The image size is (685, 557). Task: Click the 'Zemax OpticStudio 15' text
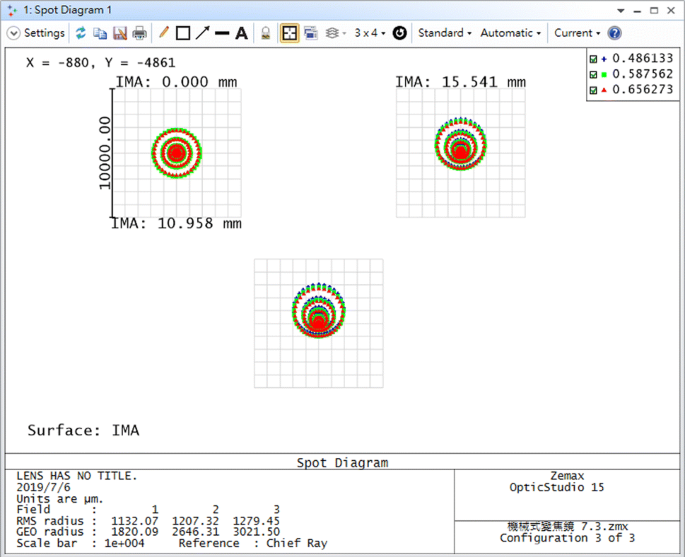point(557,481)
